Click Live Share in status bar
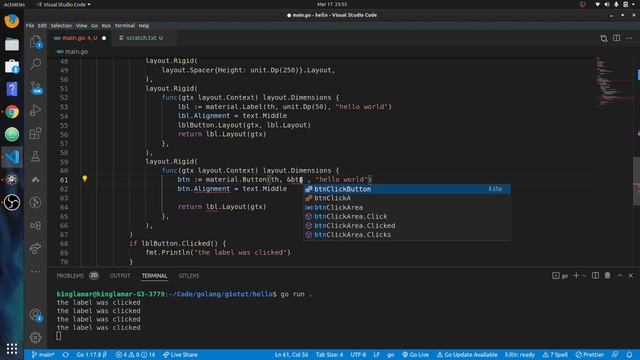 point(180,355)
